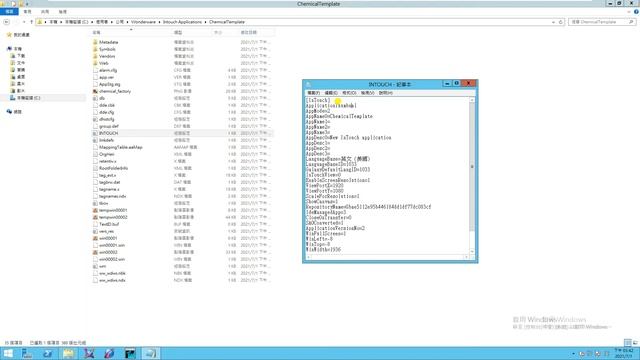Click line AppName0=ChemicalTemplate in Notepad

click(x=339, y=116)
